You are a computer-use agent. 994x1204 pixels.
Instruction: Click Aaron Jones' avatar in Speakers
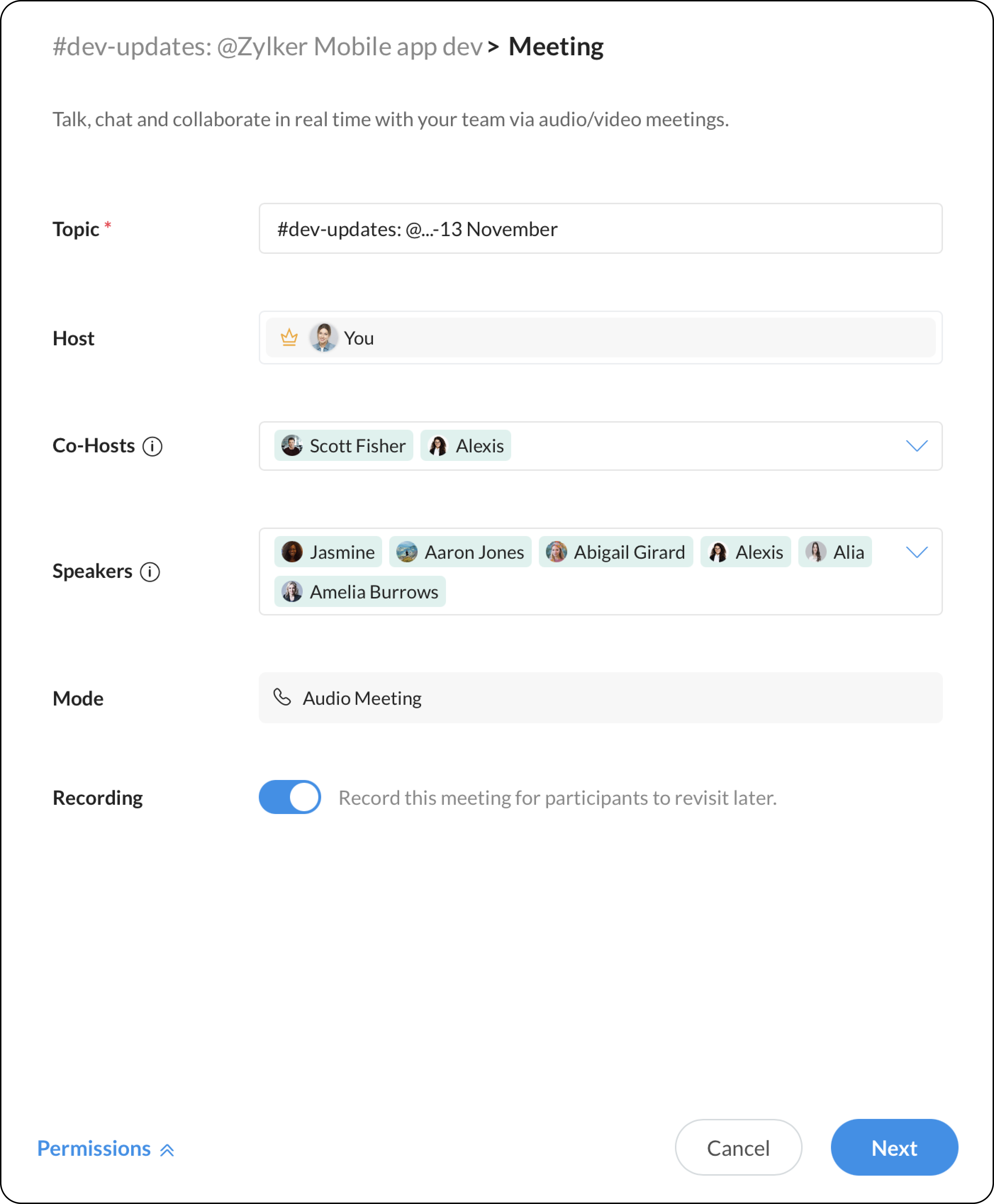point(407,552)
